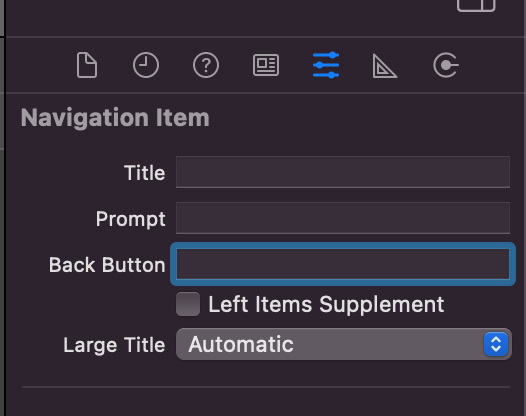The image size is (526, 416).
Task: Toggle the inspector panel visibility icon
Action: pyautogui.click(x=476, y=5)
